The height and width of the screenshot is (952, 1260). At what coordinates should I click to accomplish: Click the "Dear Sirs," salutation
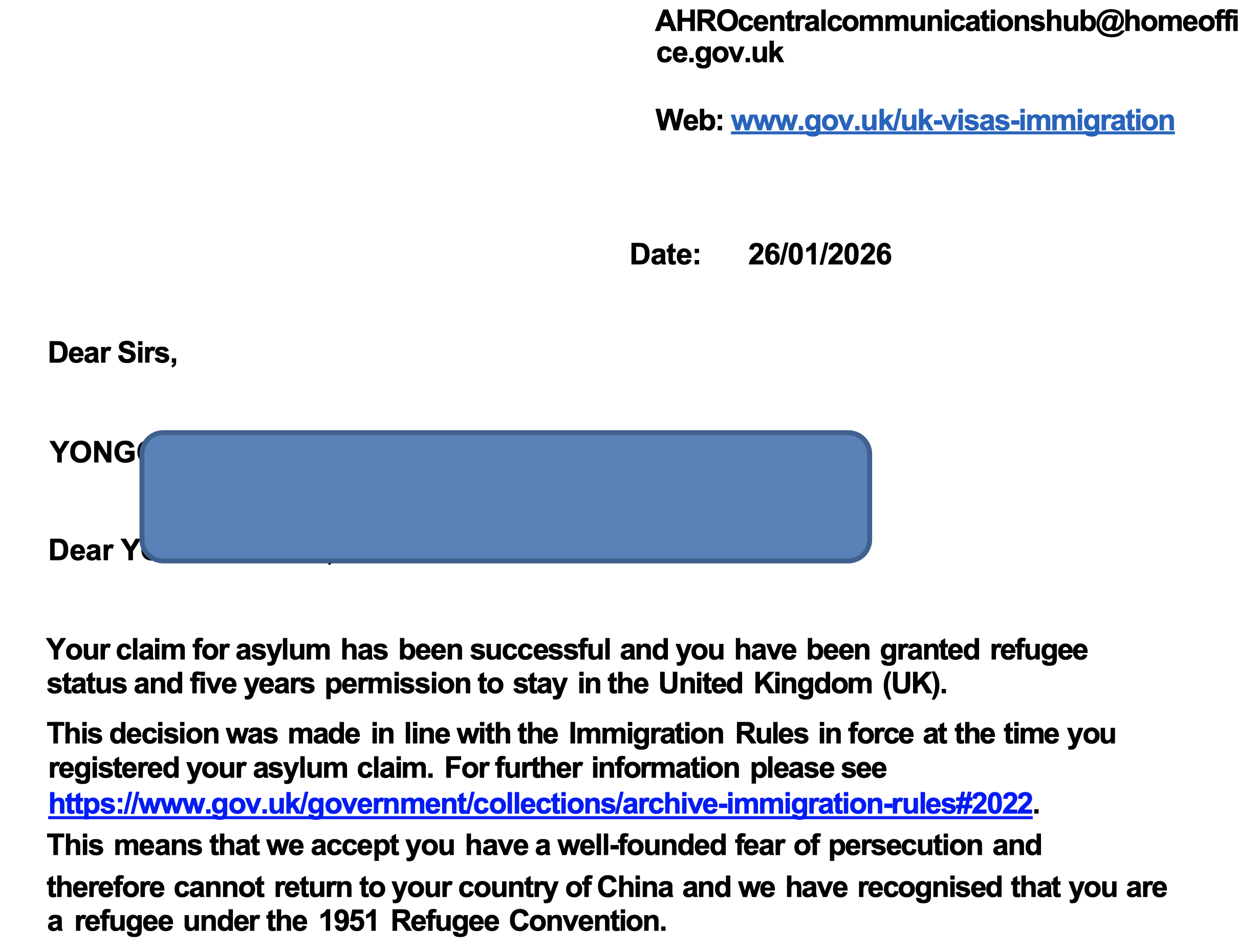[x=113, y=353]
